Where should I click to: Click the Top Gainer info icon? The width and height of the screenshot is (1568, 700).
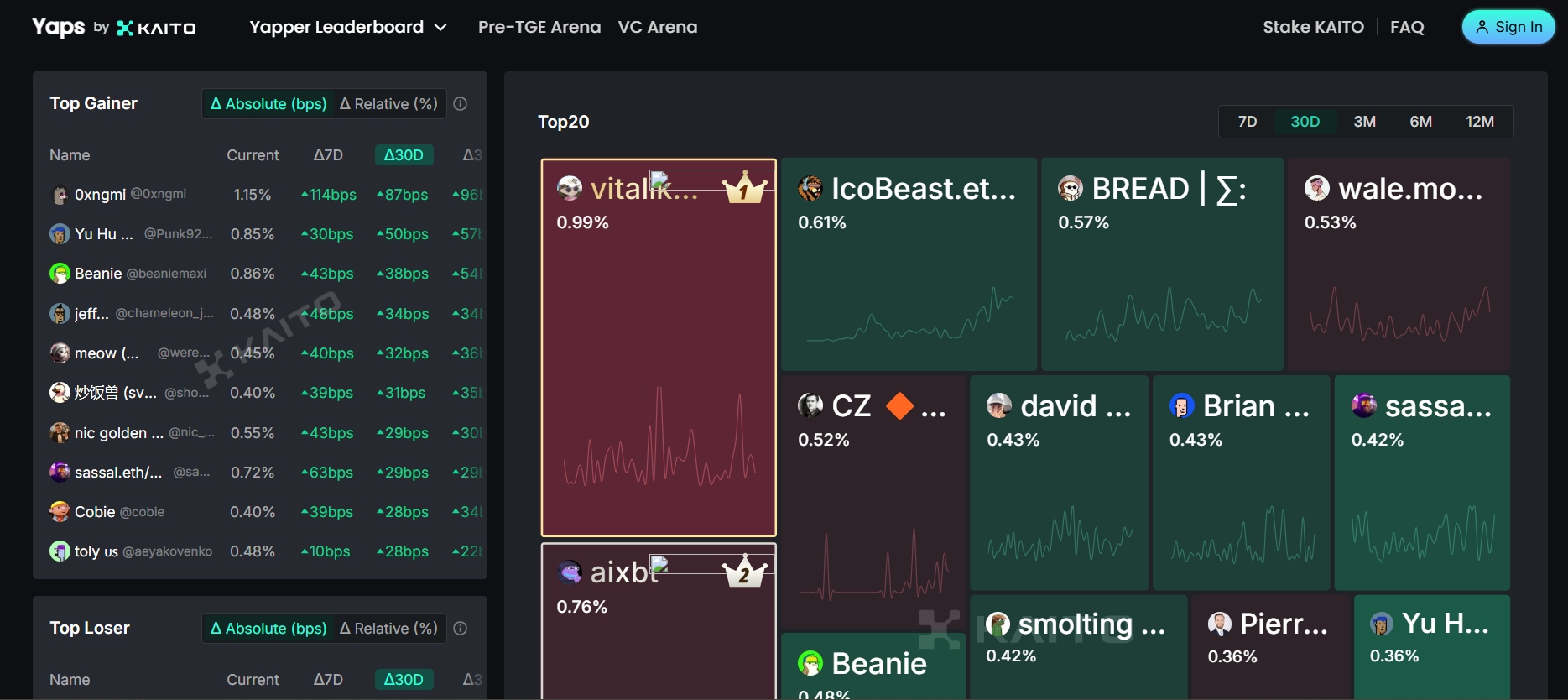tap(461, 104)
